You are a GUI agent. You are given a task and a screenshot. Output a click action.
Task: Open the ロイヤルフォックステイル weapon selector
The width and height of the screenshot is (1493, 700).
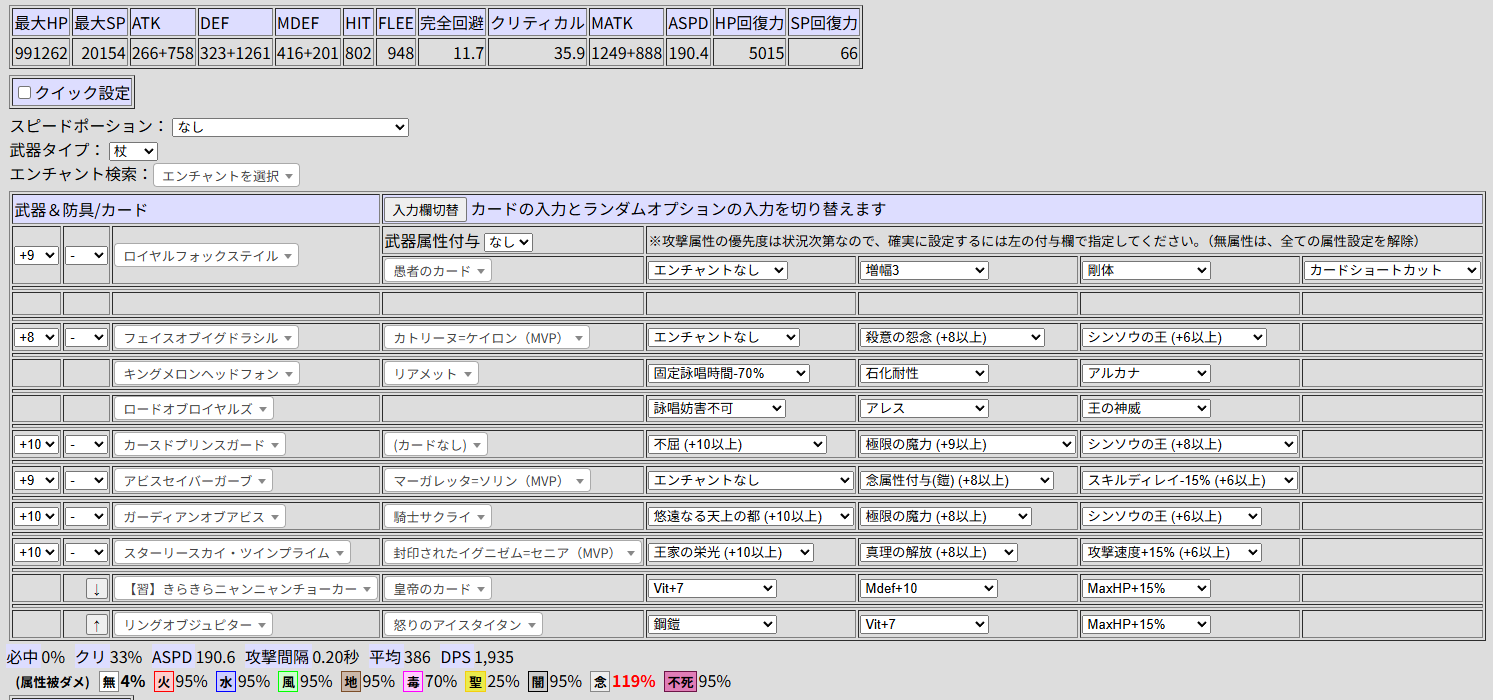[x=205, y=256]
